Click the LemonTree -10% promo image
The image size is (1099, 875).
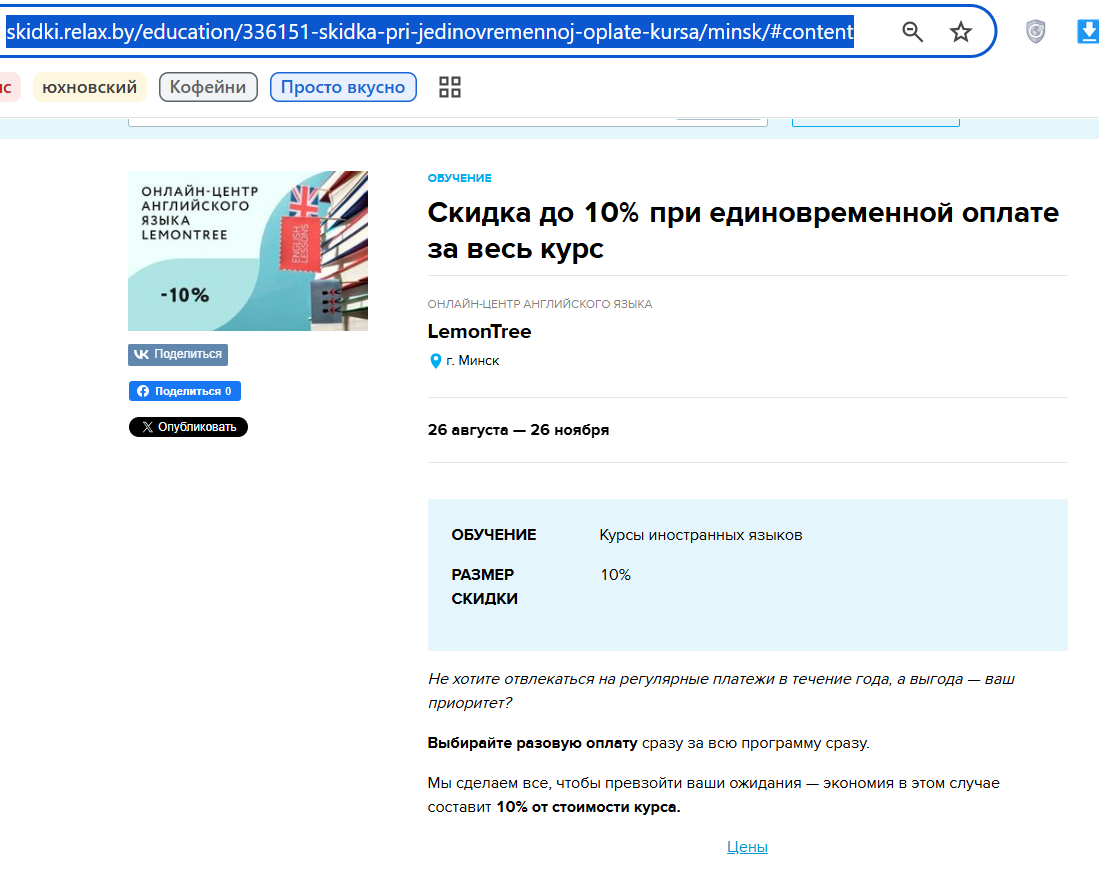tap(247, 250)
